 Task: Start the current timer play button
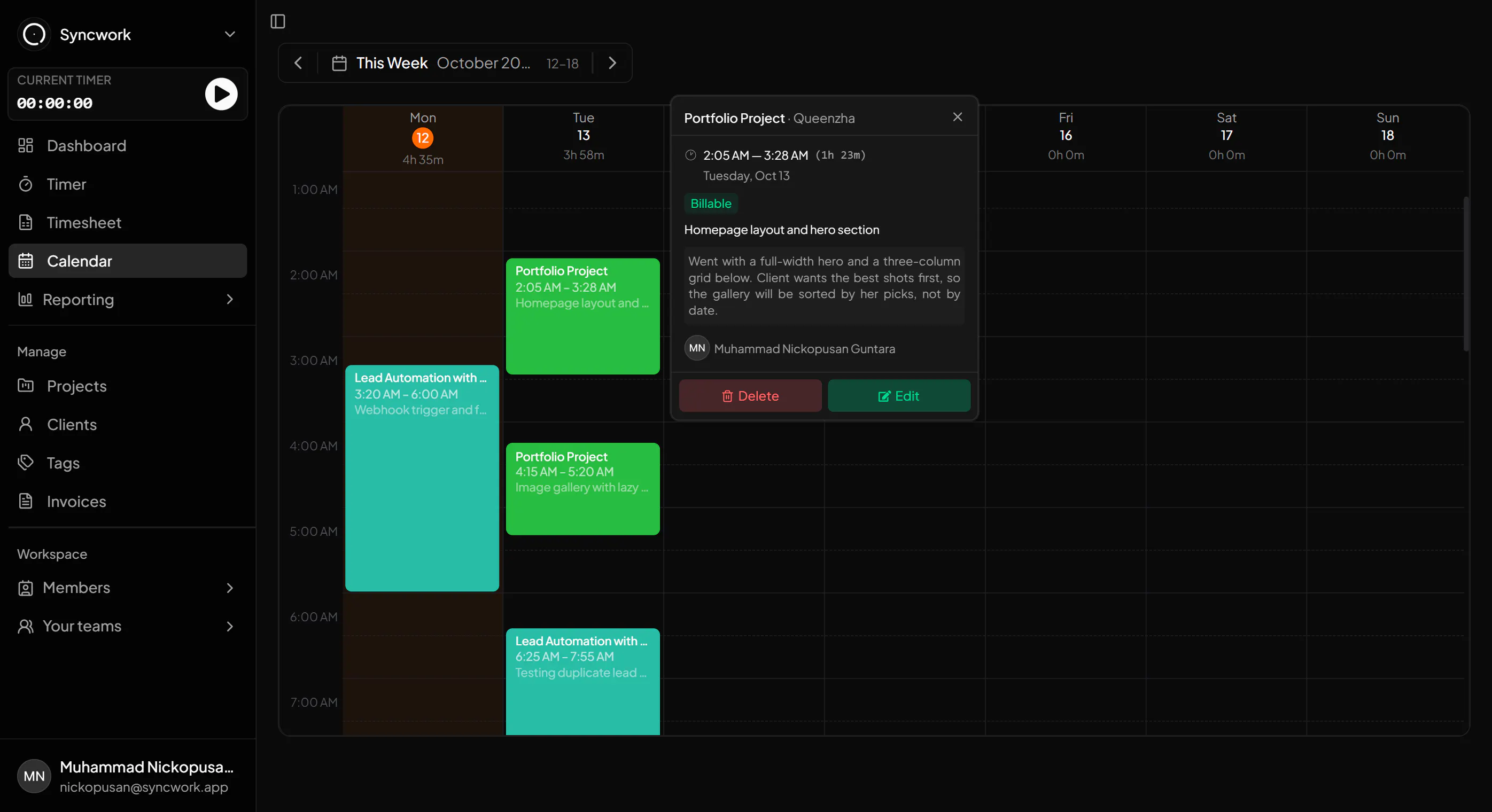click(x=221, y=94)
